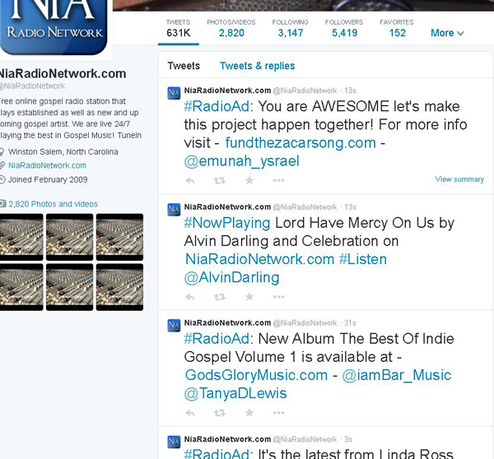Screen dimensions: 494x459
Task: Click the 13s timestamp on NowPlaying tweet
Action: (x=350, y=207)
